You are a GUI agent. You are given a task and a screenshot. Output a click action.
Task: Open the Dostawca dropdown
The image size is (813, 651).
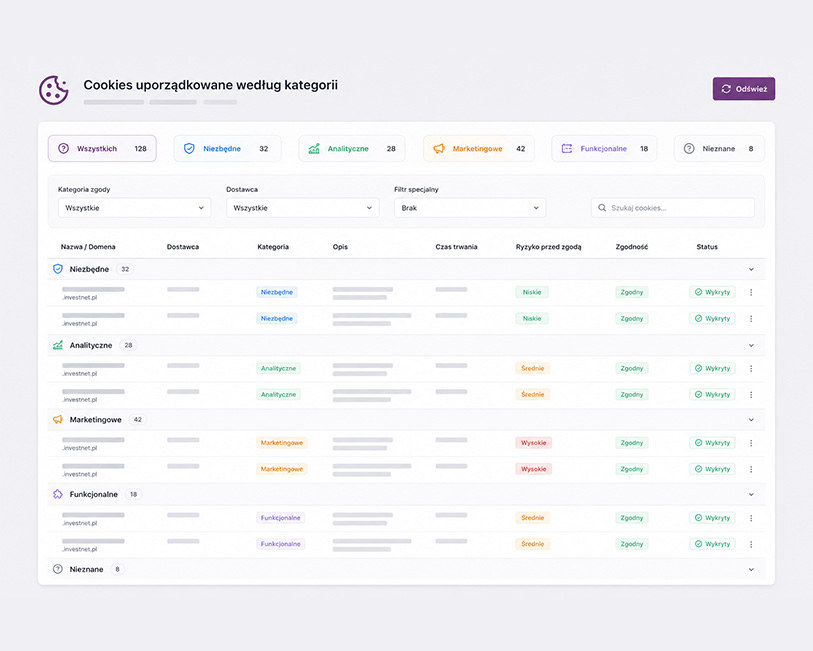click(303, 208)
